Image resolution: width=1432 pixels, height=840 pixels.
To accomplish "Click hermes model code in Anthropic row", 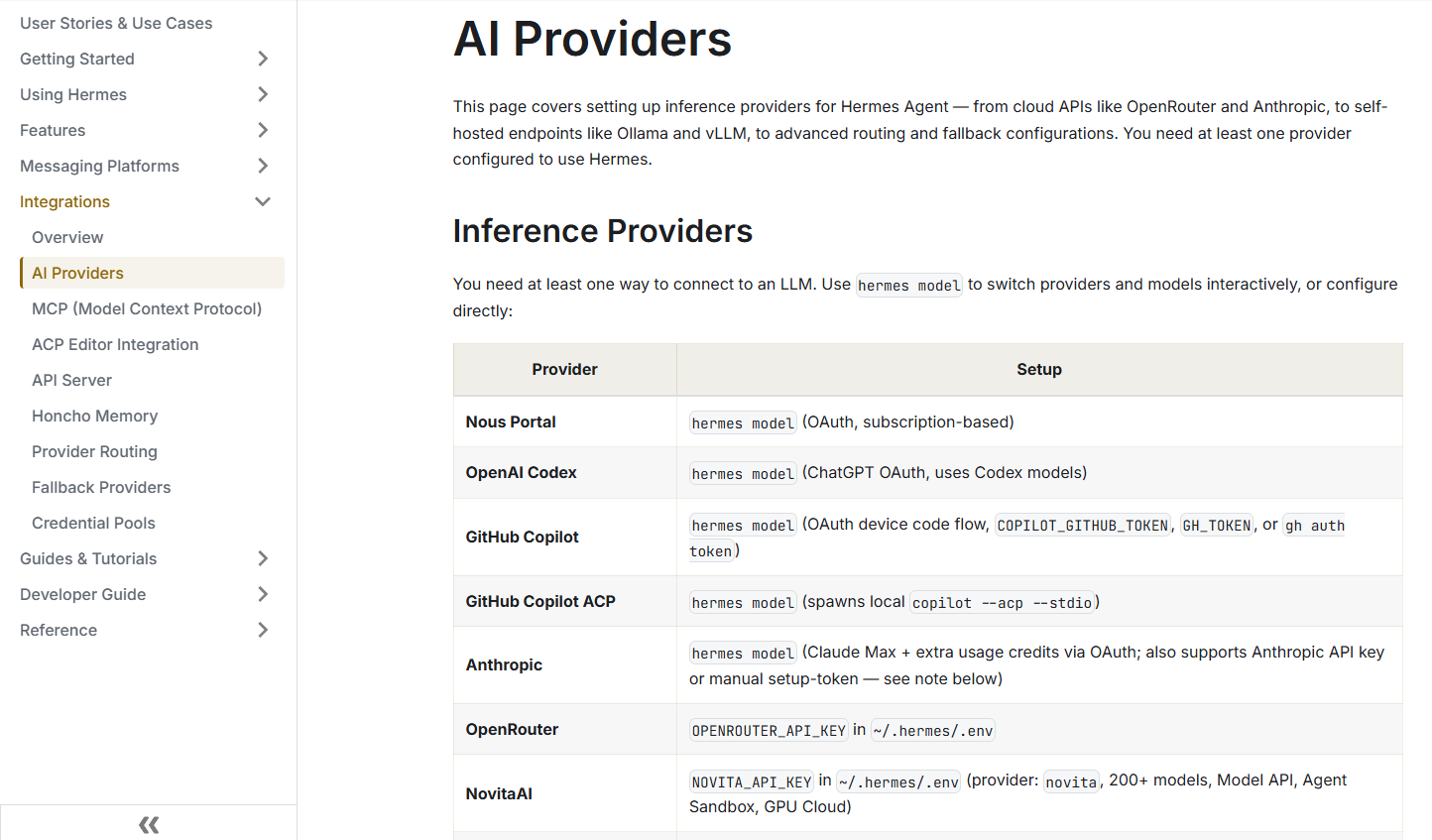I will click(743, 654).
